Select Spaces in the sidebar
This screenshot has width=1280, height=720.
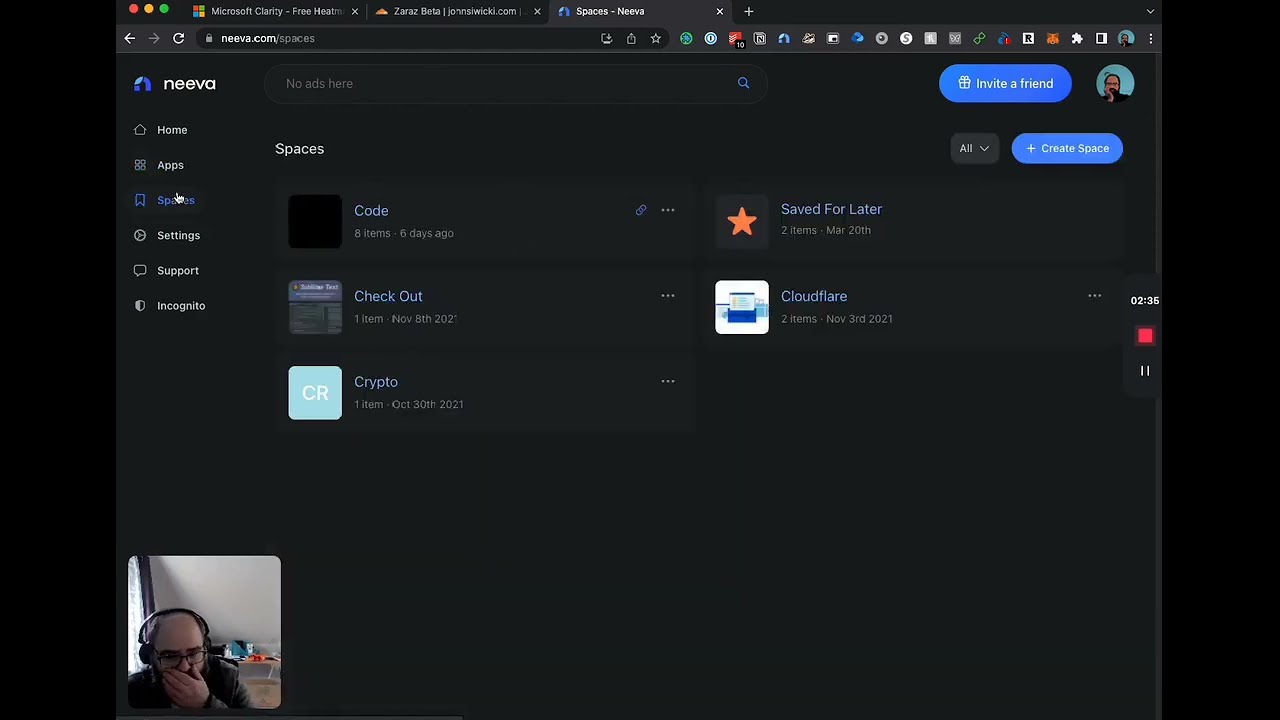[175, 200]
